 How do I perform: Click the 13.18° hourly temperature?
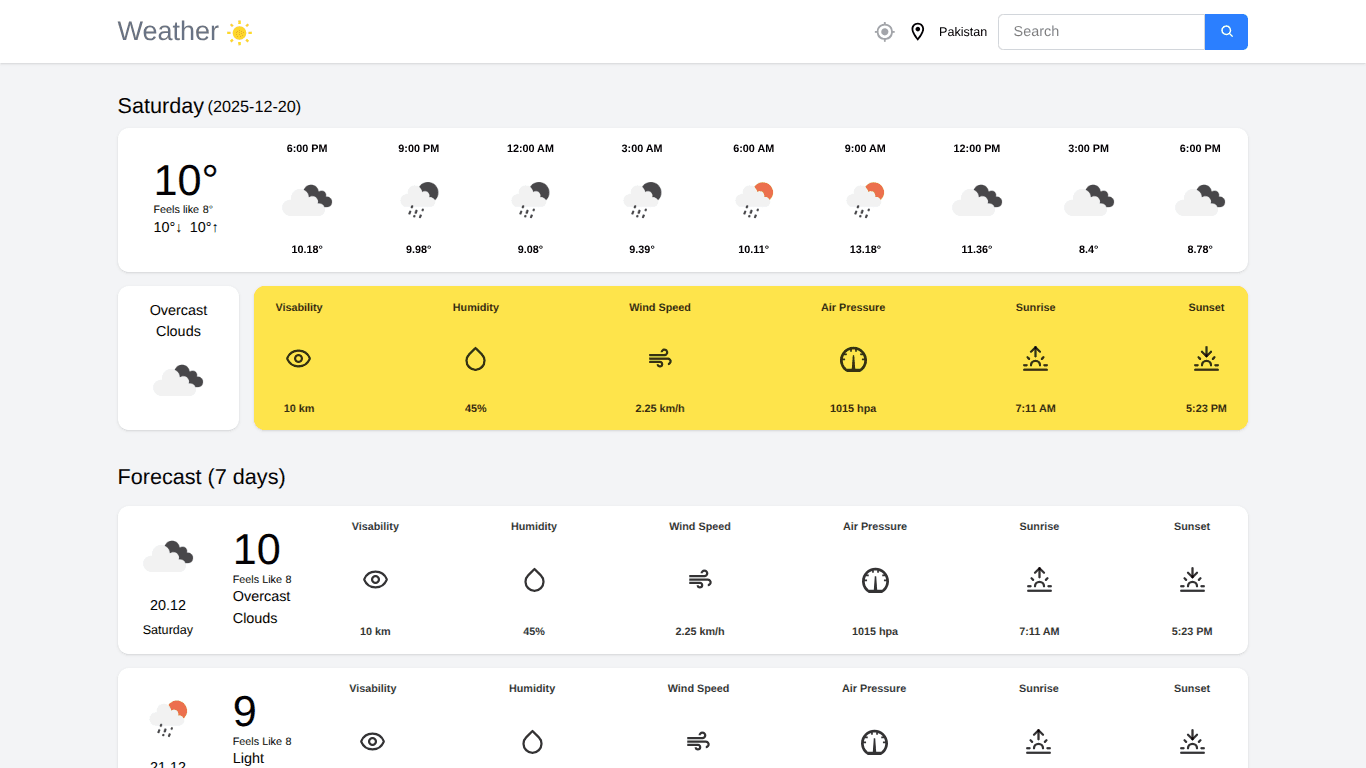865,249
